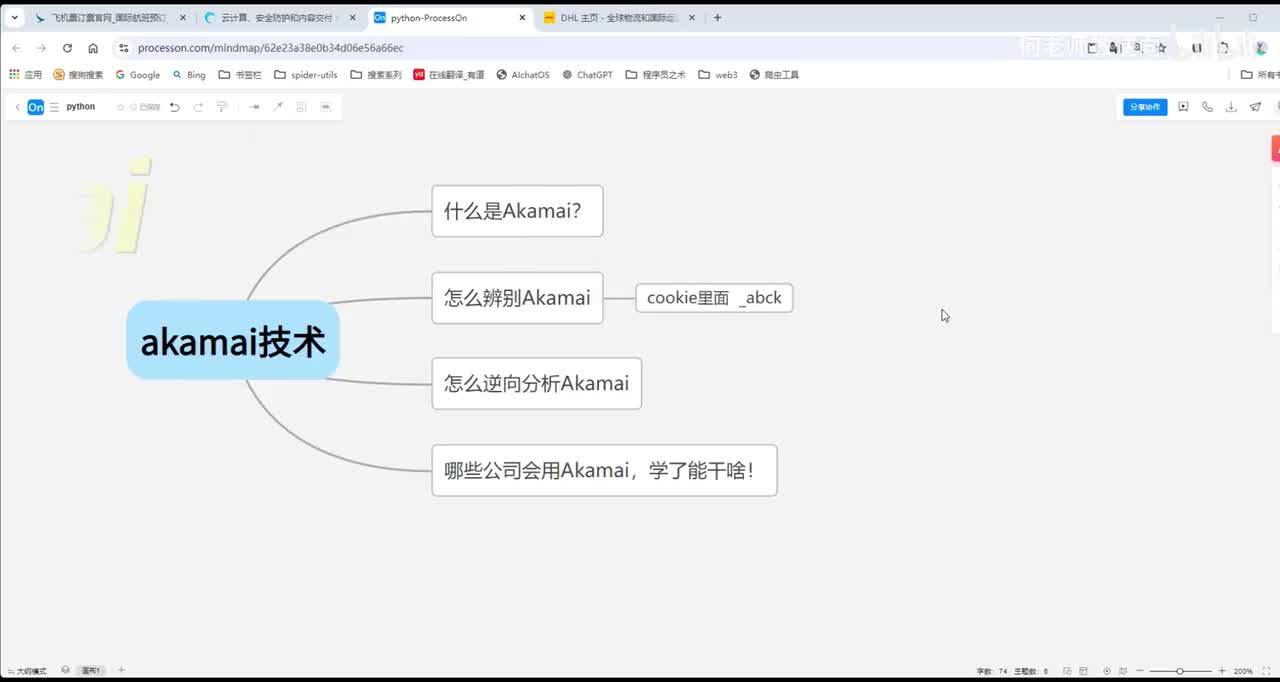Close the DHL 主页 browser tab
Viewport: 1280px width, 682px height.
692,18
